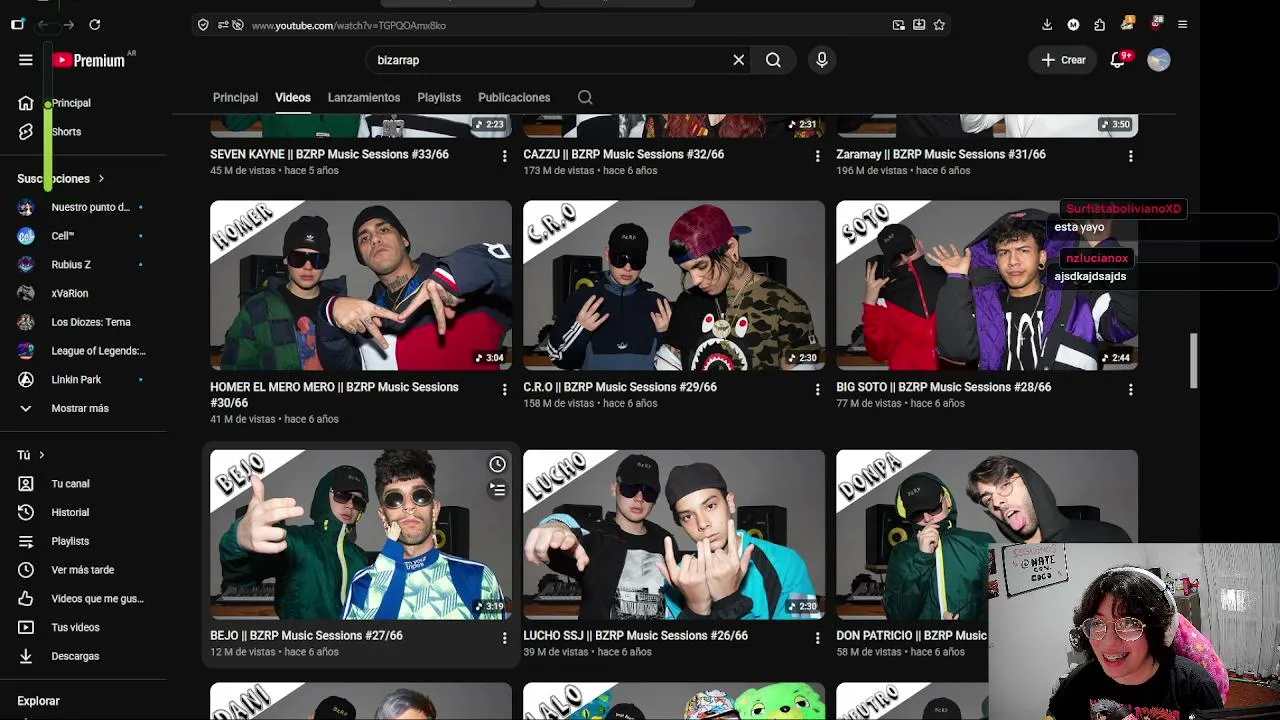The width and height of the screenshot is (1280, 720).
Task: Open options for BEJO video
Action: click(x=504, y=637)
